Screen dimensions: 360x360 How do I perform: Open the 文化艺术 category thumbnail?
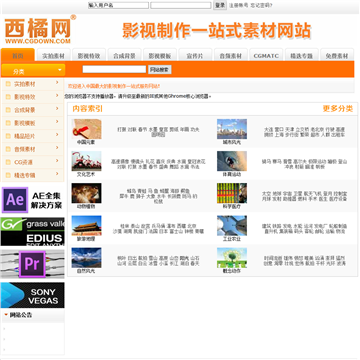(x=86, y=161)
